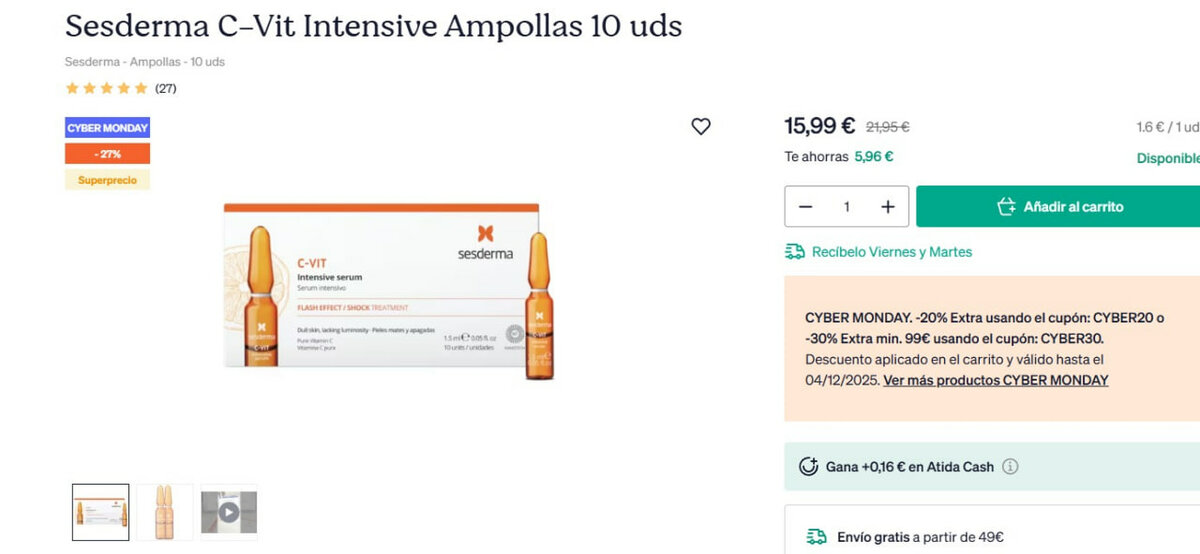Click the free shipping truck icon
This screenshot has width=1200, height=554.
pyautogui.click(x=817, y=537)
